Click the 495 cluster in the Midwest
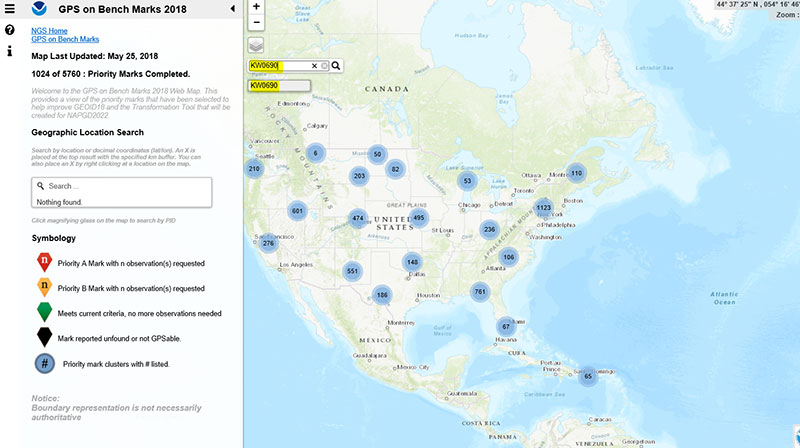800x448 pixels. tap(418, 218)
